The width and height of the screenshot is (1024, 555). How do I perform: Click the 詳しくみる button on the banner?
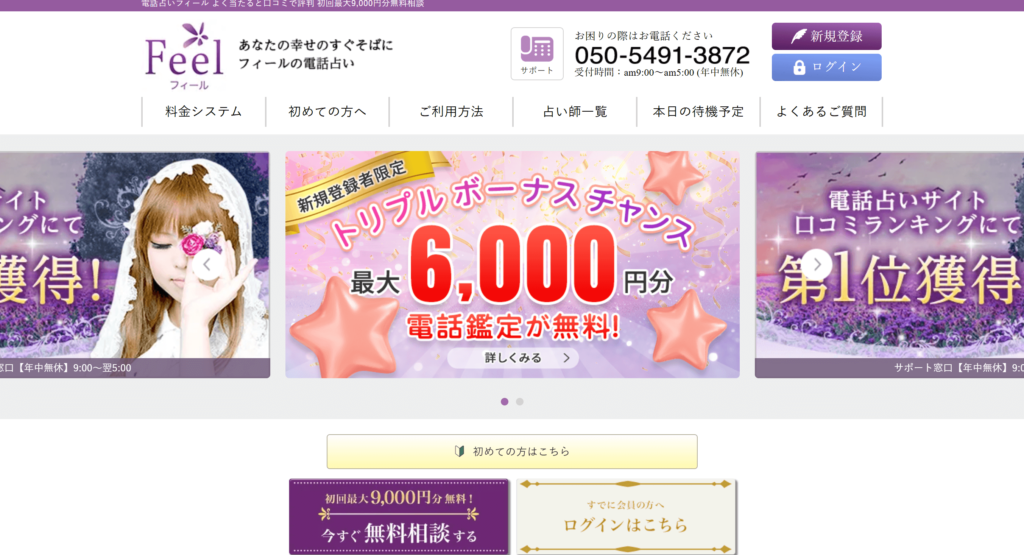click(x=513, y=358)
